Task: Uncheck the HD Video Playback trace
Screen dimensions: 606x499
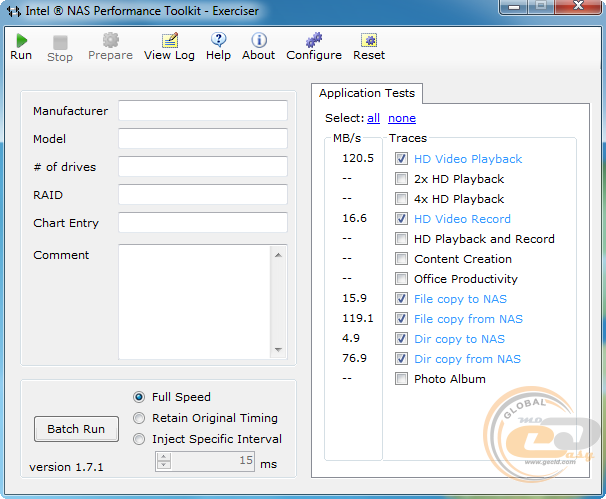Action: coord(401,159)
